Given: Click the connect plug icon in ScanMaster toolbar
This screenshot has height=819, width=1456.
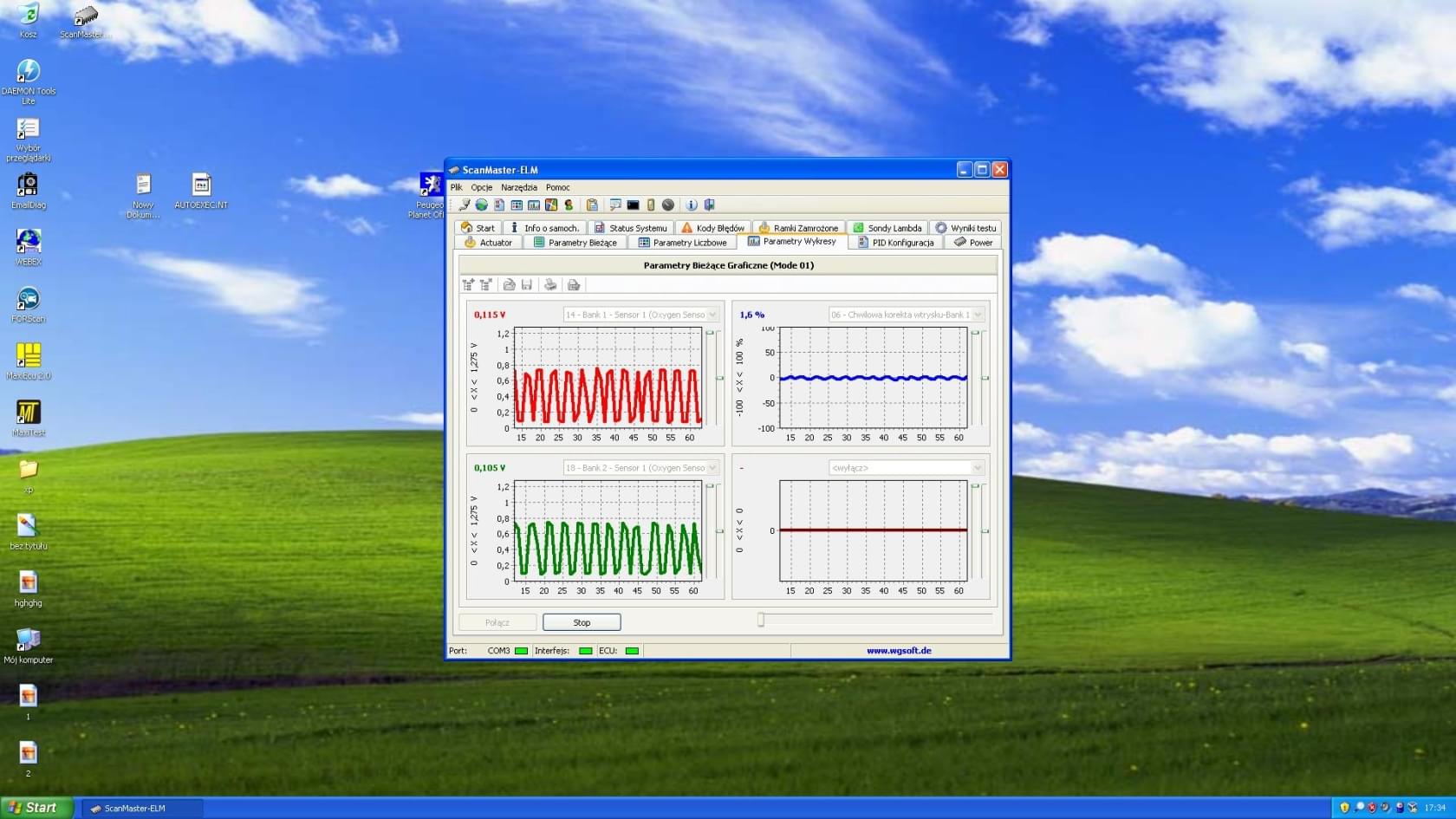Looking at the screenshot, I should (465, 205).
